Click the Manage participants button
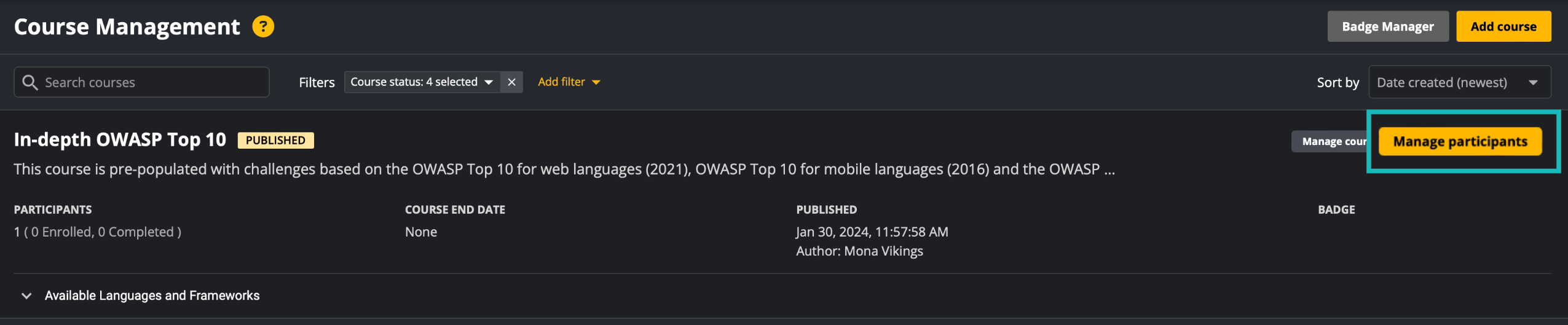Image resolution: width=1568 pixels, height=325 pixels. 1460,142
